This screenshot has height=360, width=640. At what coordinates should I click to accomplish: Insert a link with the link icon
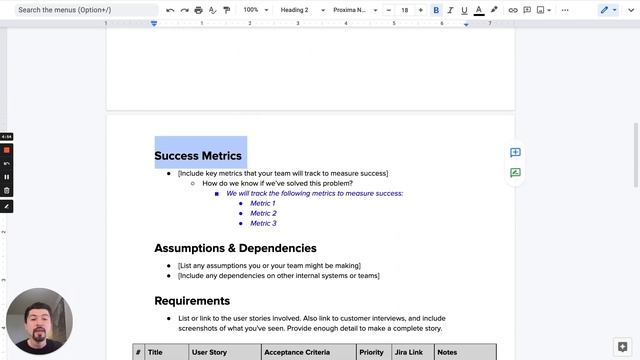coord(513,10)
